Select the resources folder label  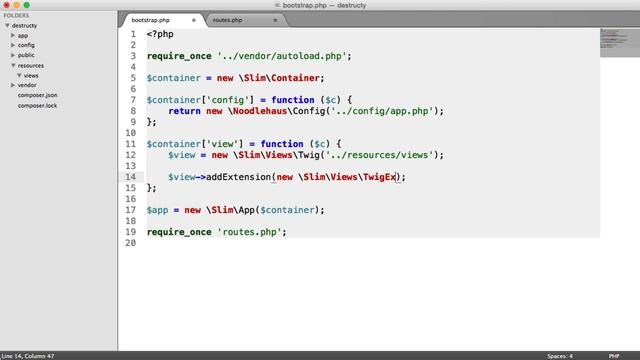pos(31,65)
